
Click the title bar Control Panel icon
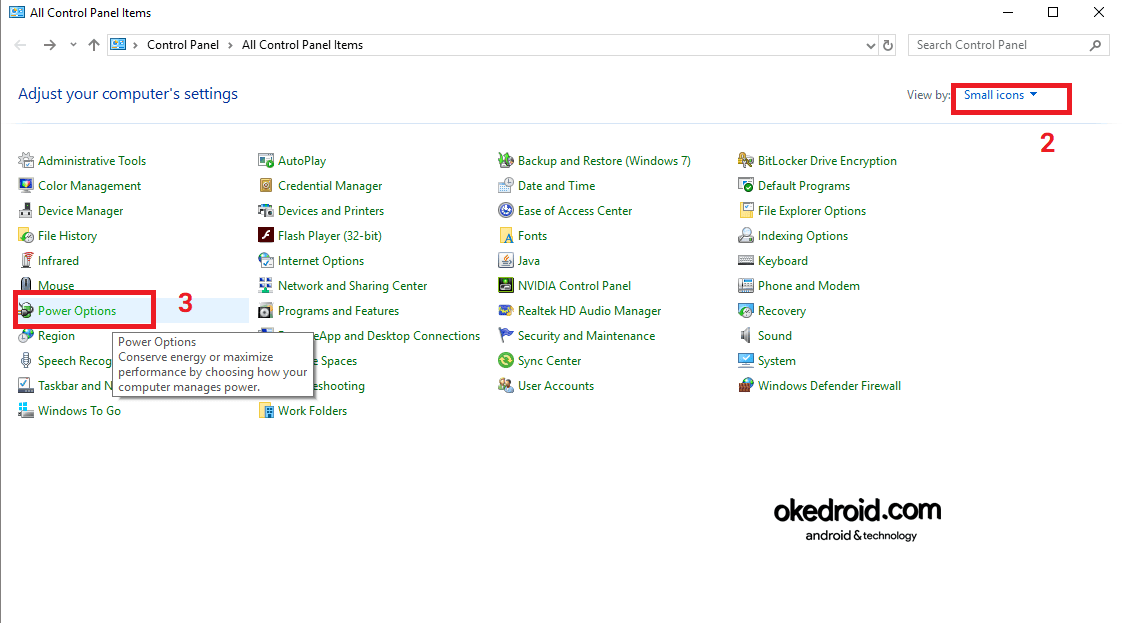(16, 12)
